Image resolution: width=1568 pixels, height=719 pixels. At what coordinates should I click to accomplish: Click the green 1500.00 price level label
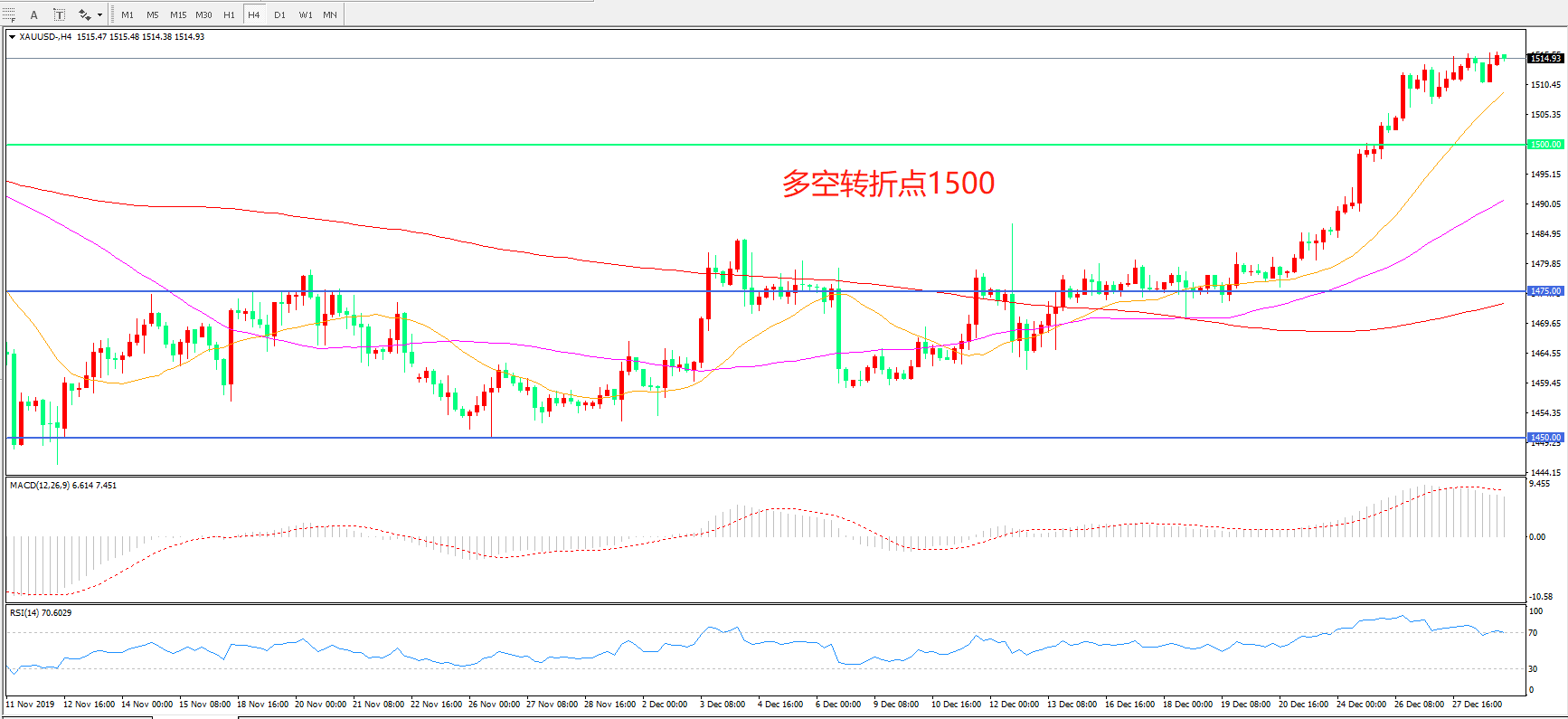click(1544, 145)
